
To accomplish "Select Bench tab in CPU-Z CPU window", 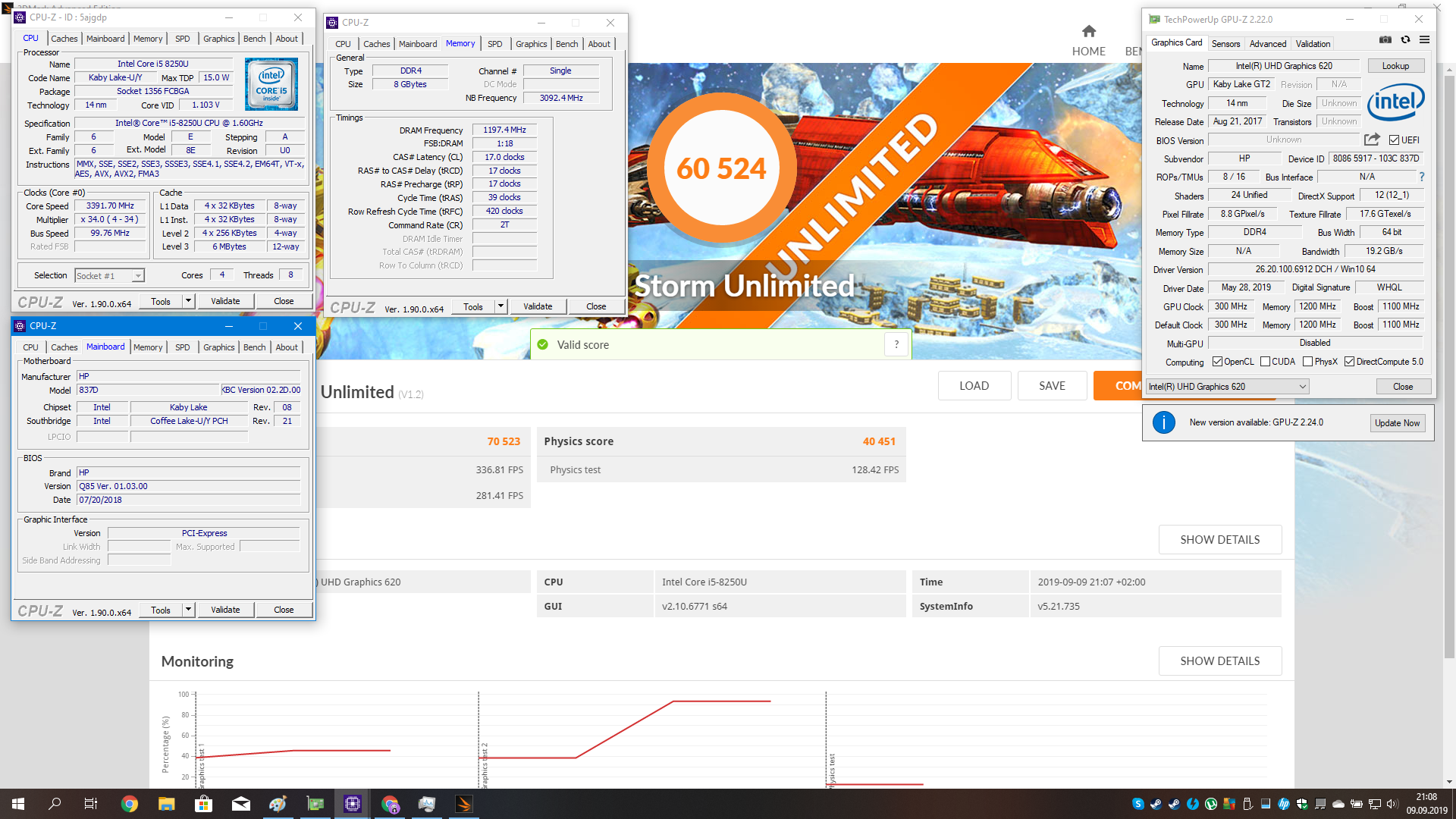I will [254, 39].
